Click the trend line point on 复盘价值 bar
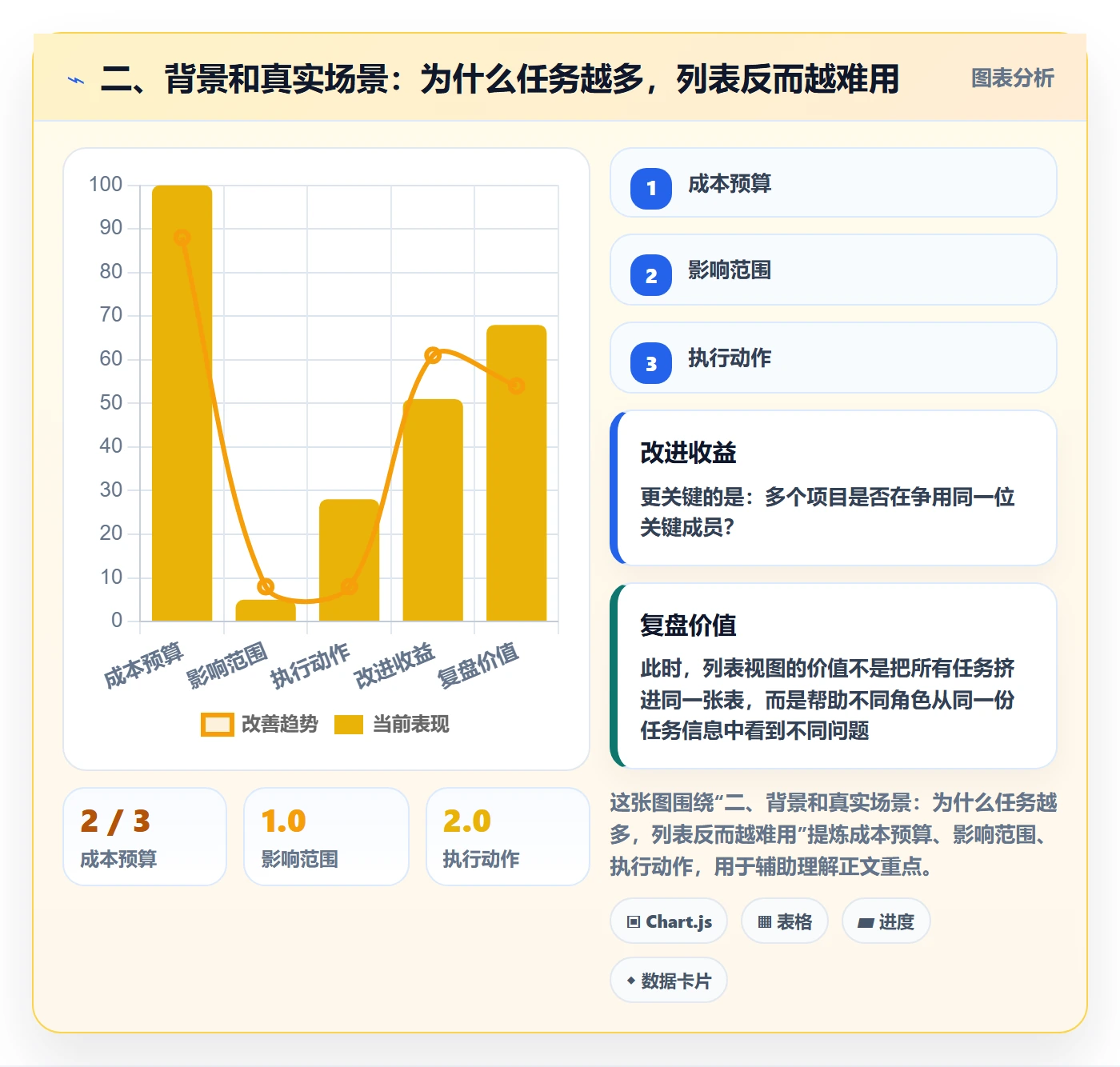This screenshot has height=1067, width=1120. pos(517,386)
